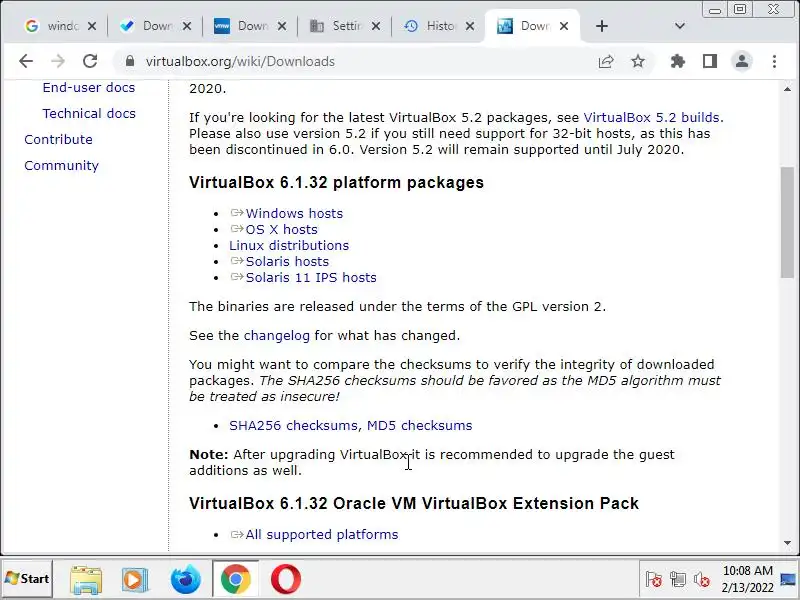This screenshot has height=600, width=800.
Task: Close the active VirtualBox Downloads tab
Action: (x=564, y=26)
